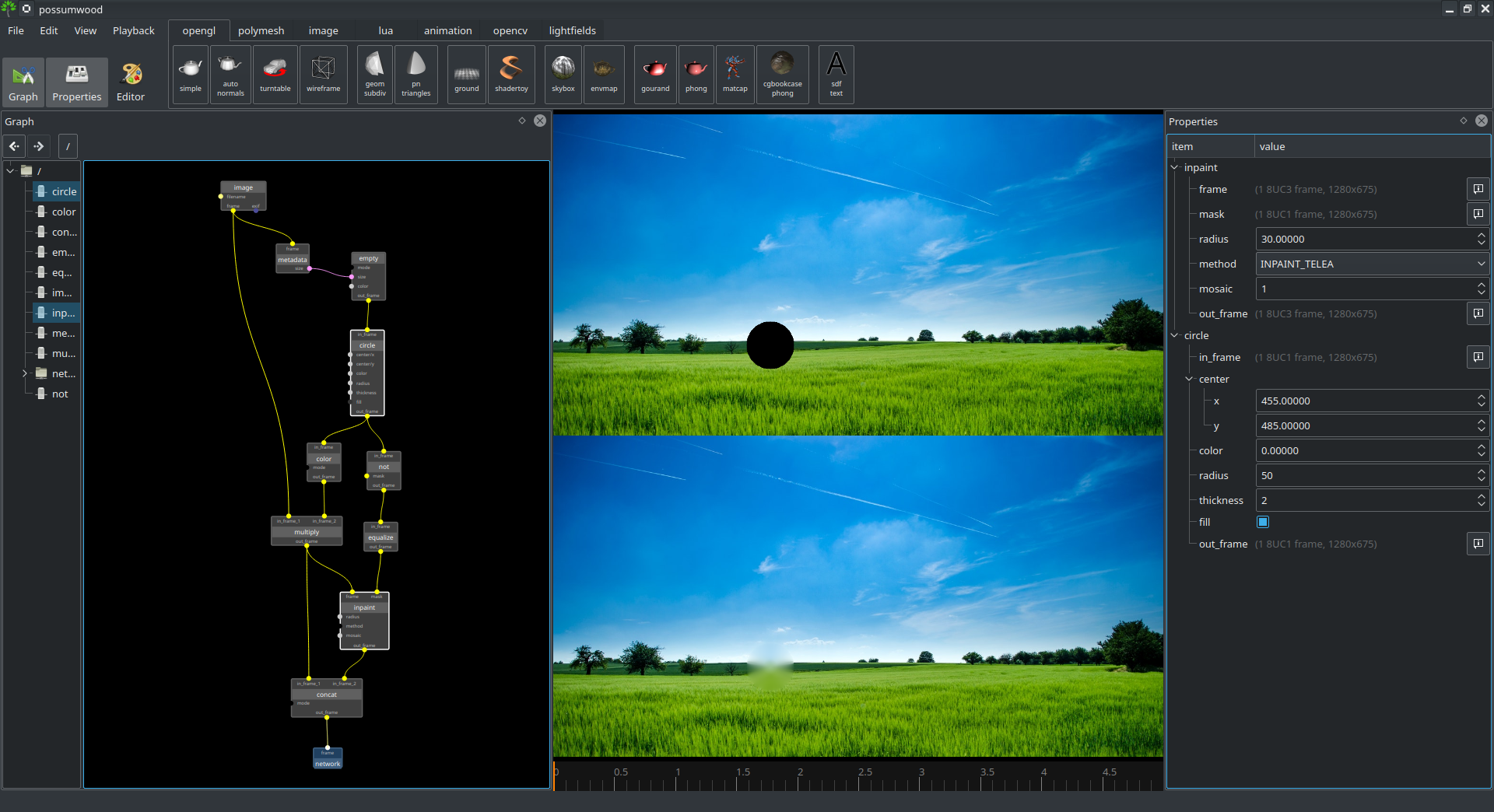Click the back arrow in Graph panel
1494x812 pixels.
[x=15, y=145]
